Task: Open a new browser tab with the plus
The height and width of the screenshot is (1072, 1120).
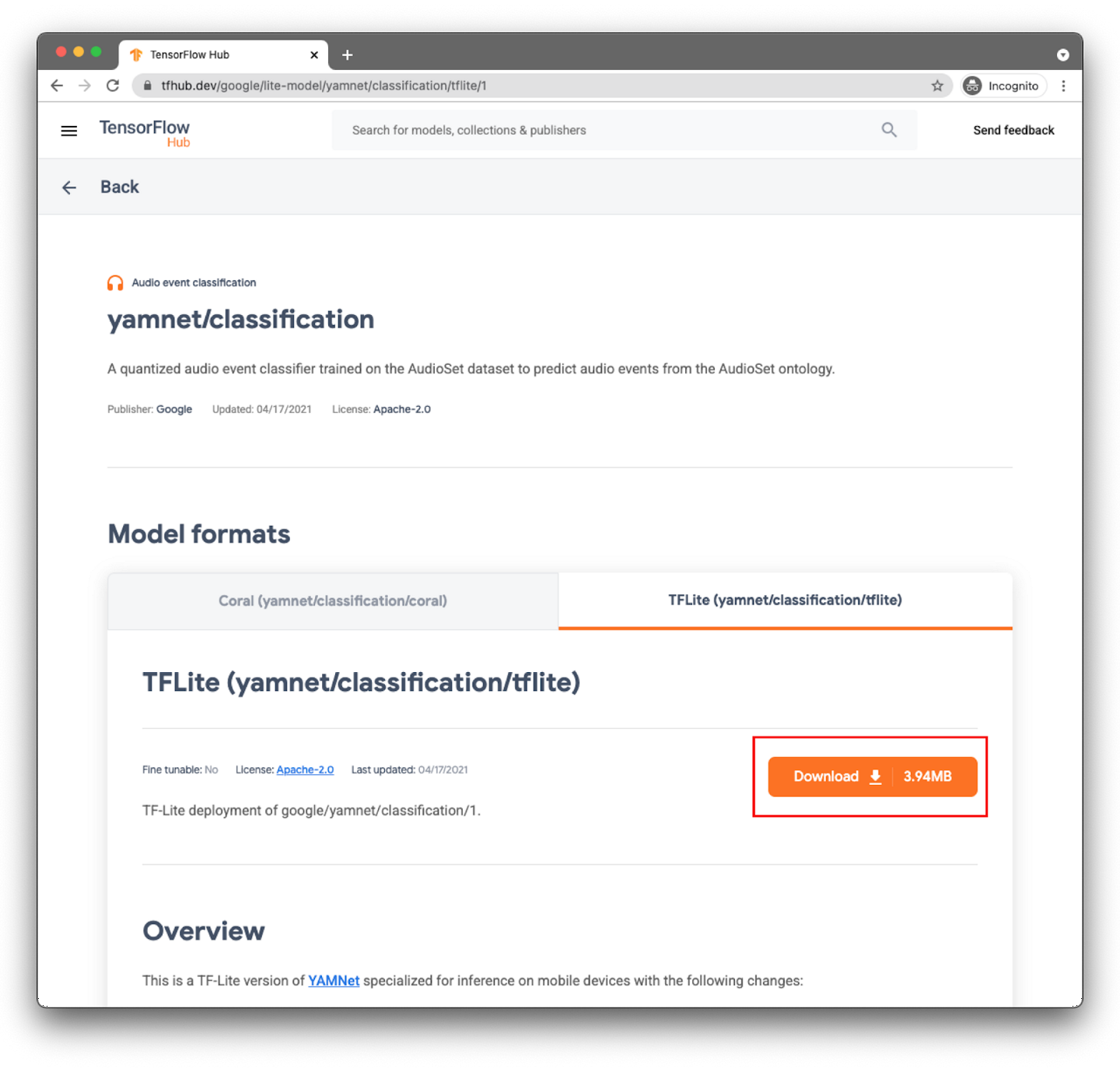Action: tap(347, 54)
